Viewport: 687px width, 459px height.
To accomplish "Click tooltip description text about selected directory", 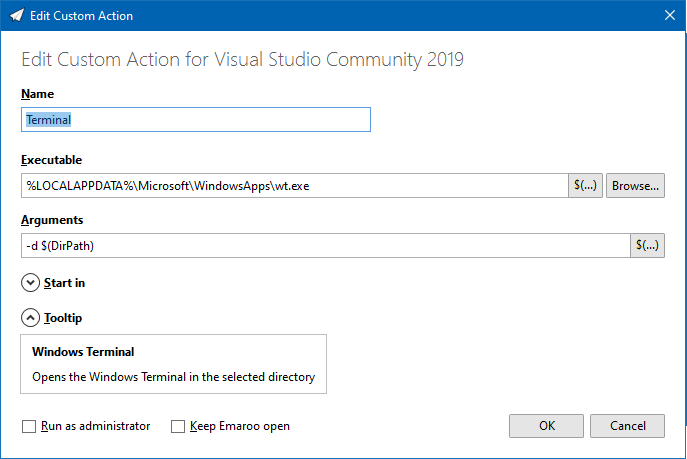I will coord(174,377).
